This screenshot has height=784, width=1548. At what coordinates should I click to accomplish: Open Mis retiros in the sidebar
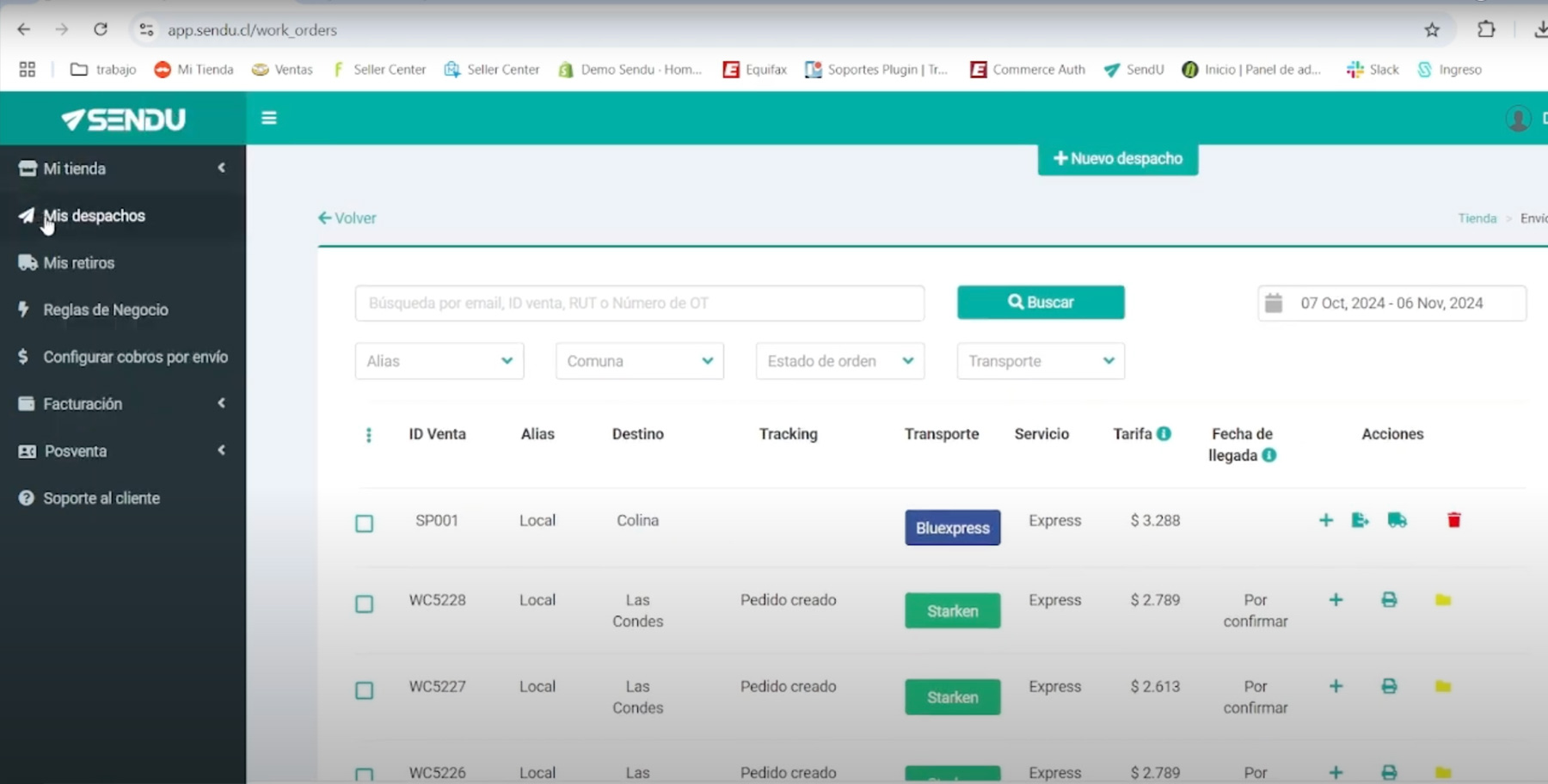[79, 263]
